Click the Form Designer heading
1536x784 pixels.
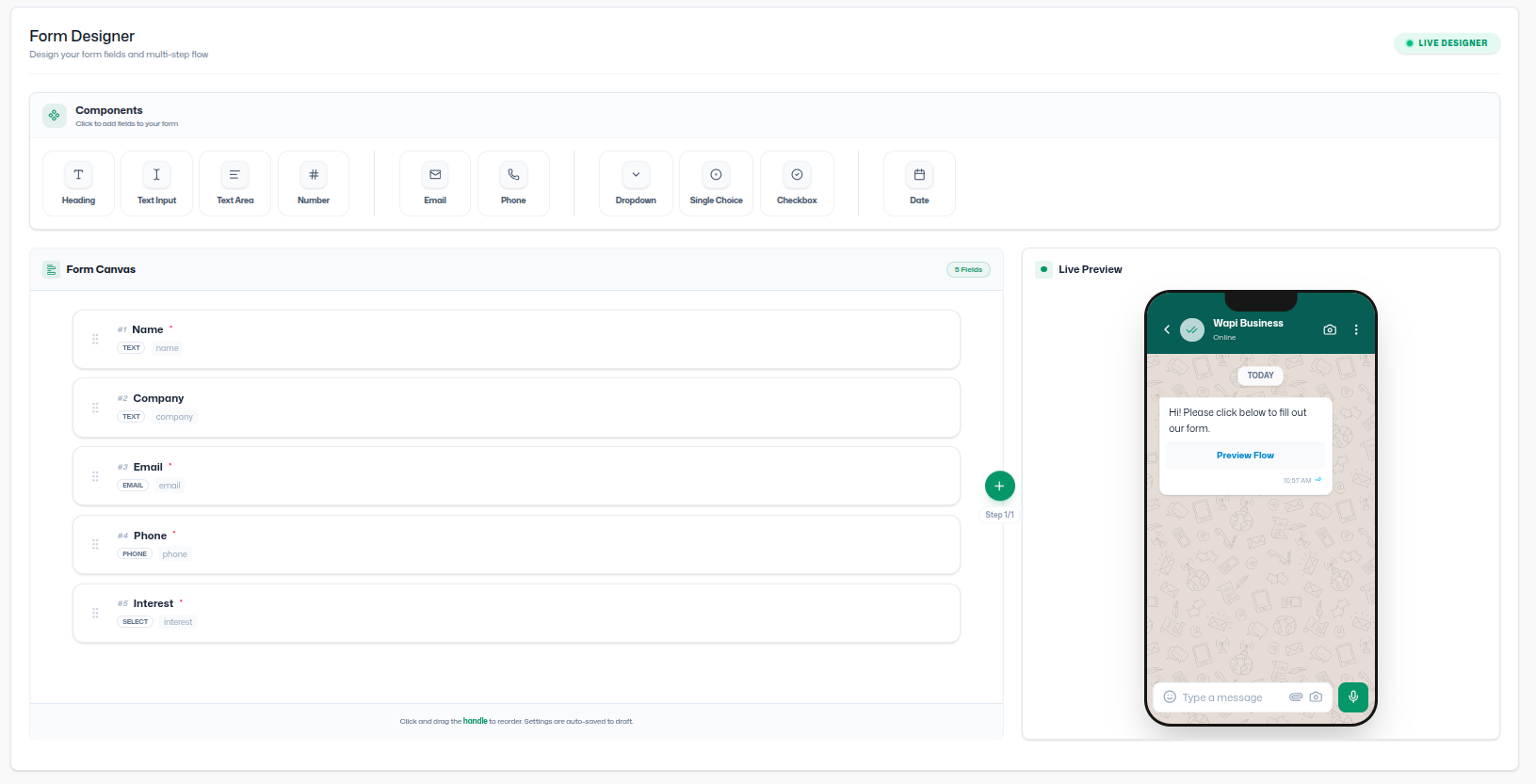pyautogui.click(x=82, y=36)
